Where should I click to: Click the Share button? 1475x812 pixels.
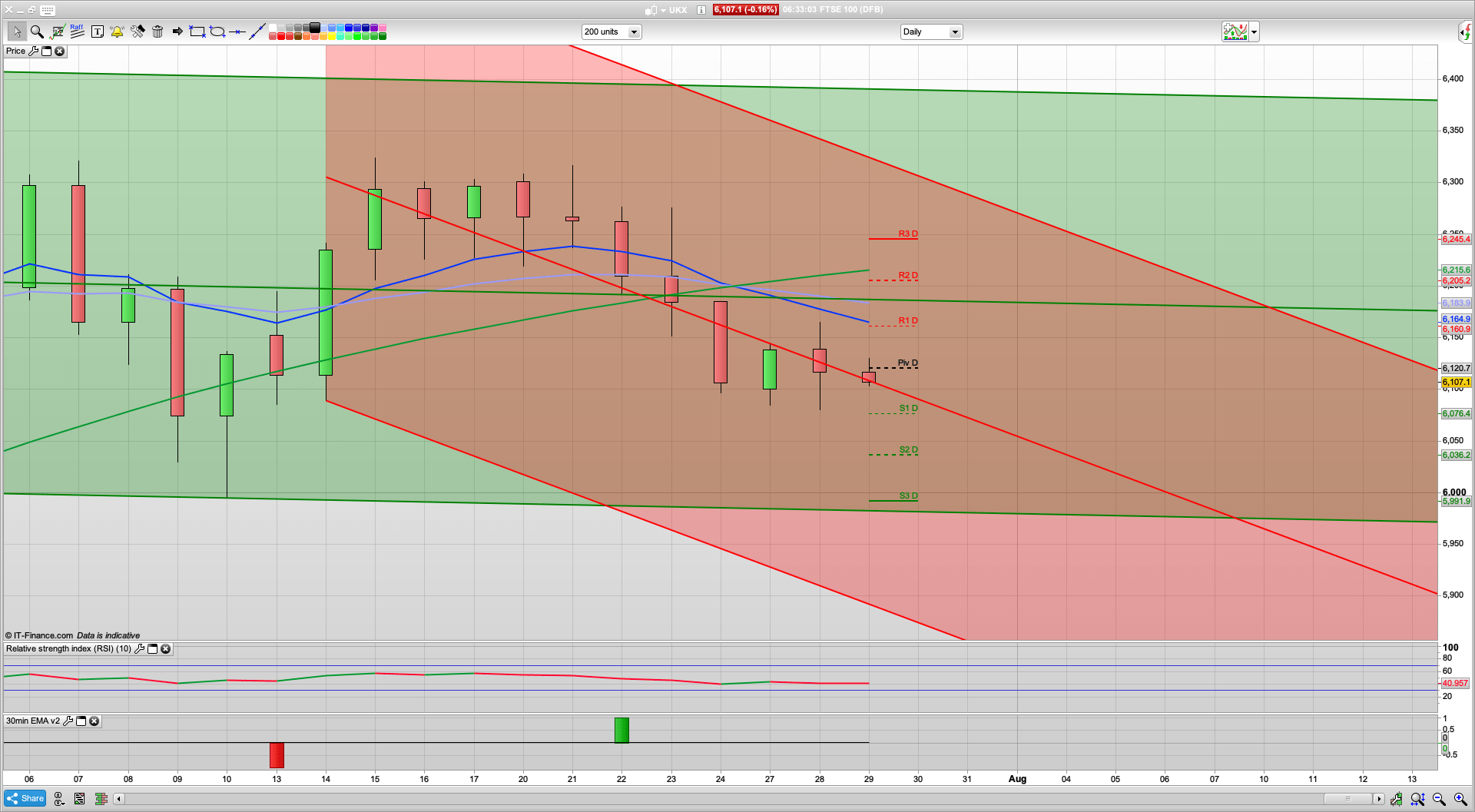point(25,799)
